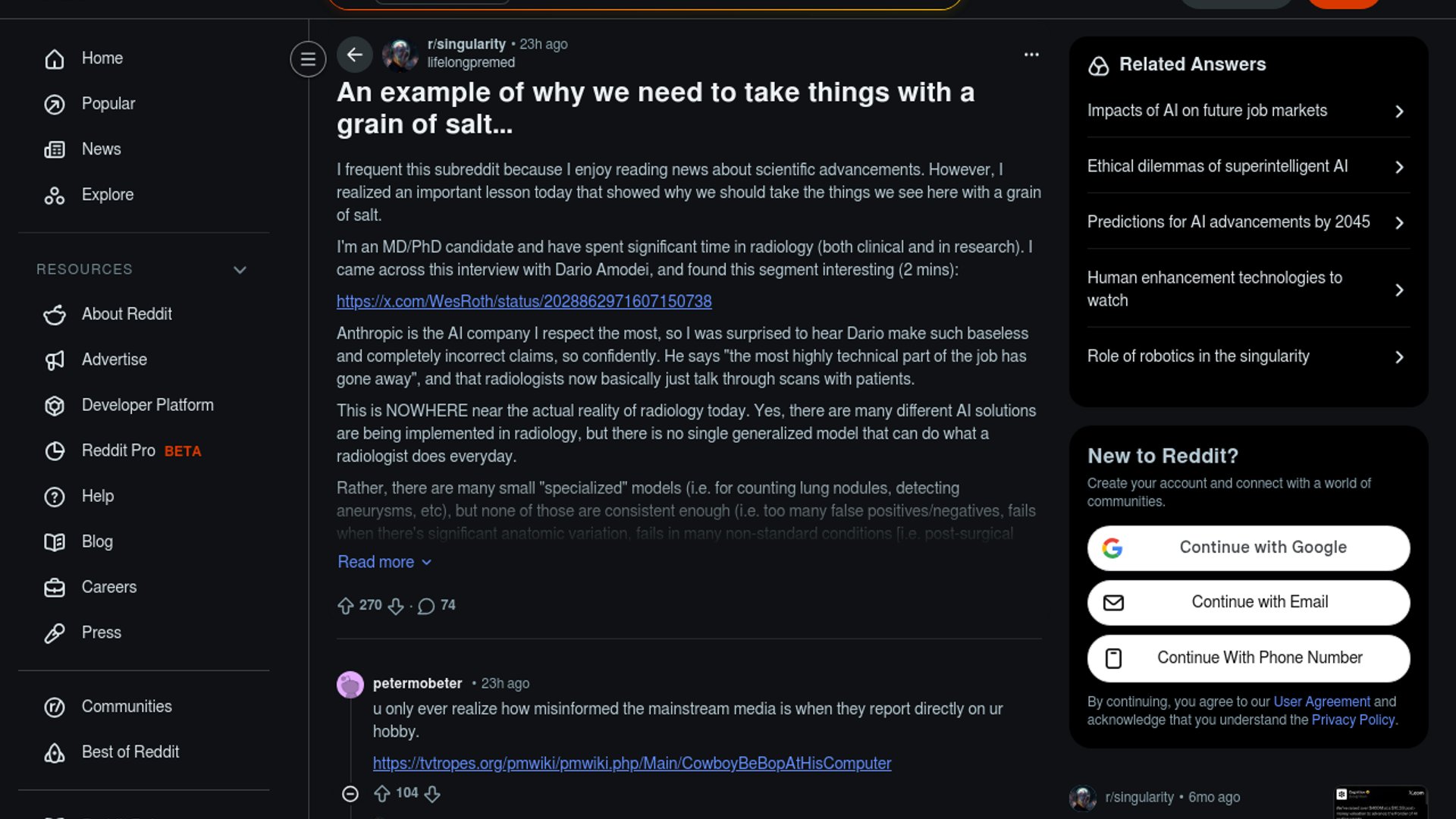This screenshot has width=1456, height=819.
Task: Open Impacts of AI on future job markets
Action: pos(1247,111)
